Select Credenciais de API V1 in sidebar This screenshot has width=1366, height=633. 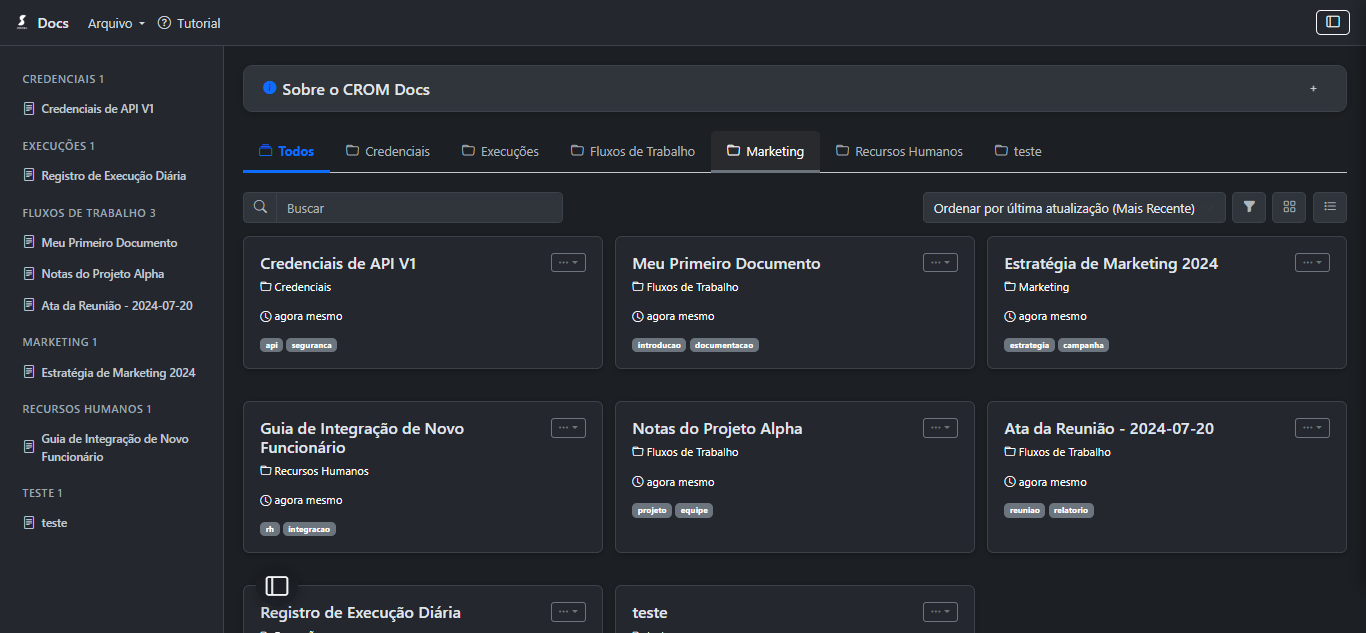[x=97, y=109]
